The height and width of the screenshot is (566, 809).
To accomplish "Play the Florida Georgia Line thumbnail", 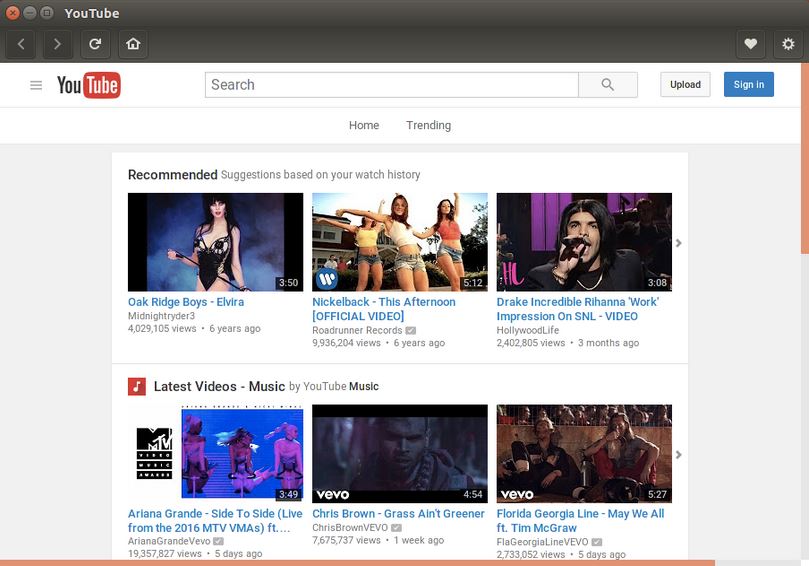I will coord(584,454).
